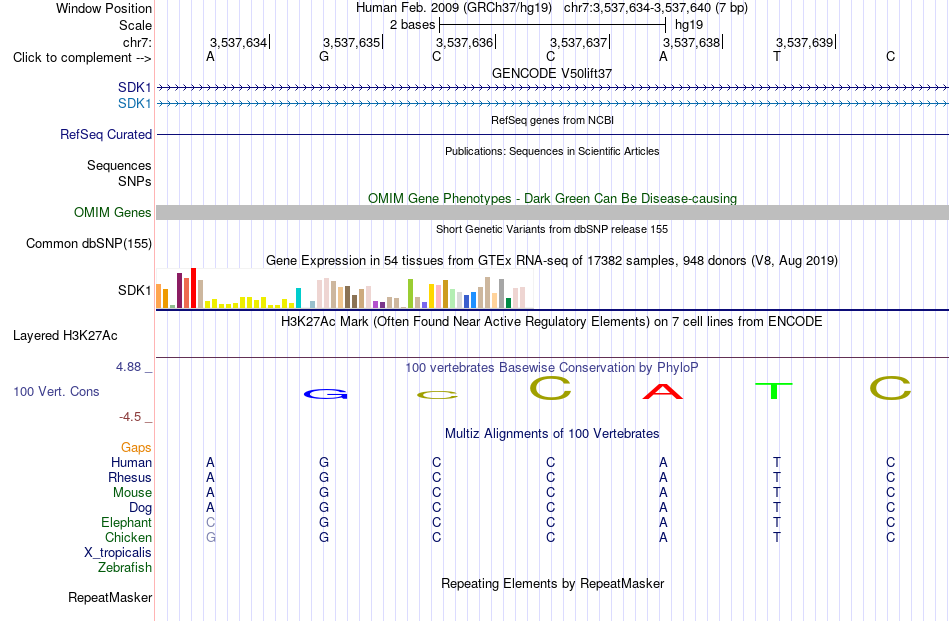Viewport: 950px width, 621px height.
Task: Click the Zebrafish species label
Action: coord(125,568)
